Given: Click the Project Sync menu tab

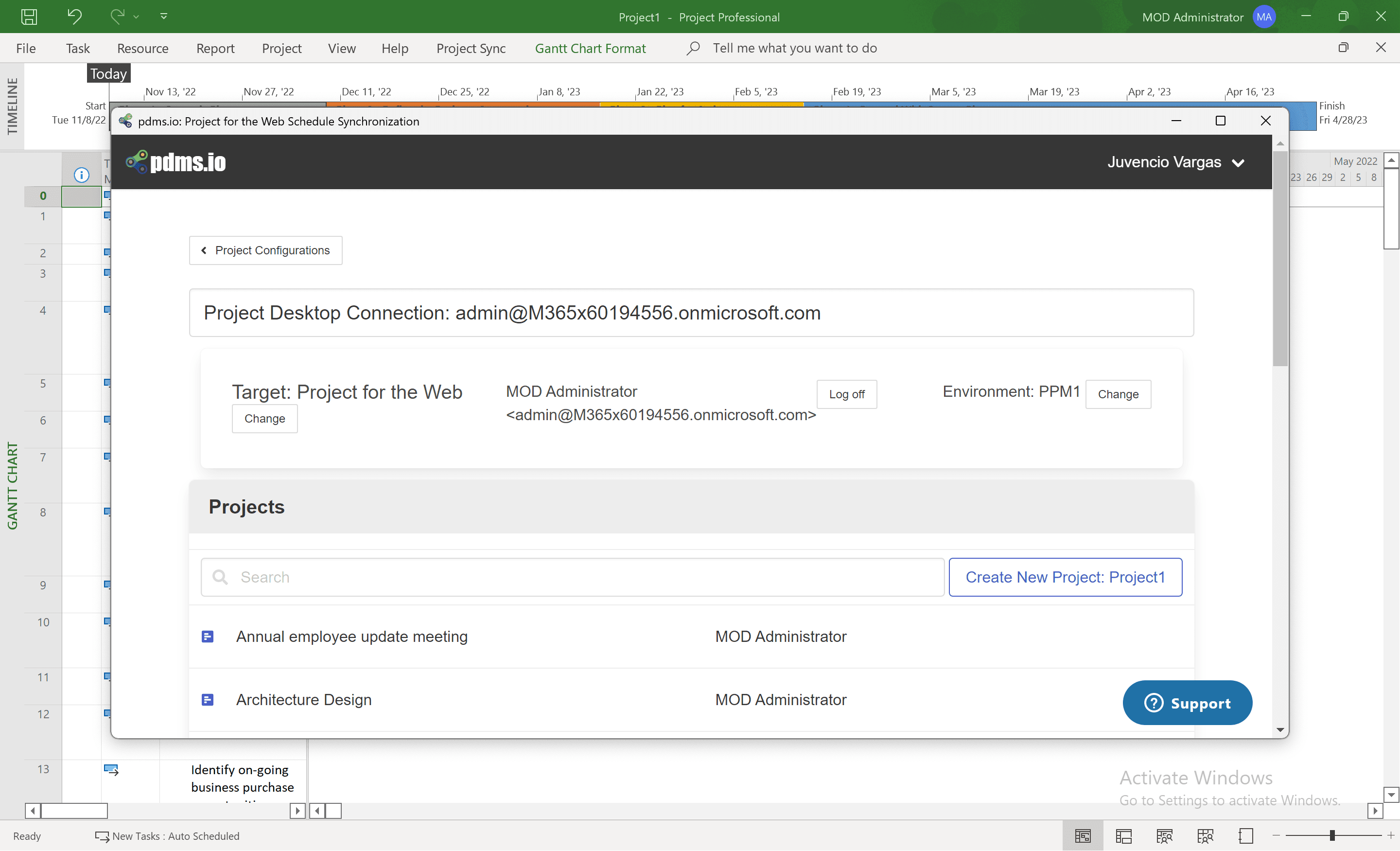Looking at the screenshot, I should click(471, 48).
